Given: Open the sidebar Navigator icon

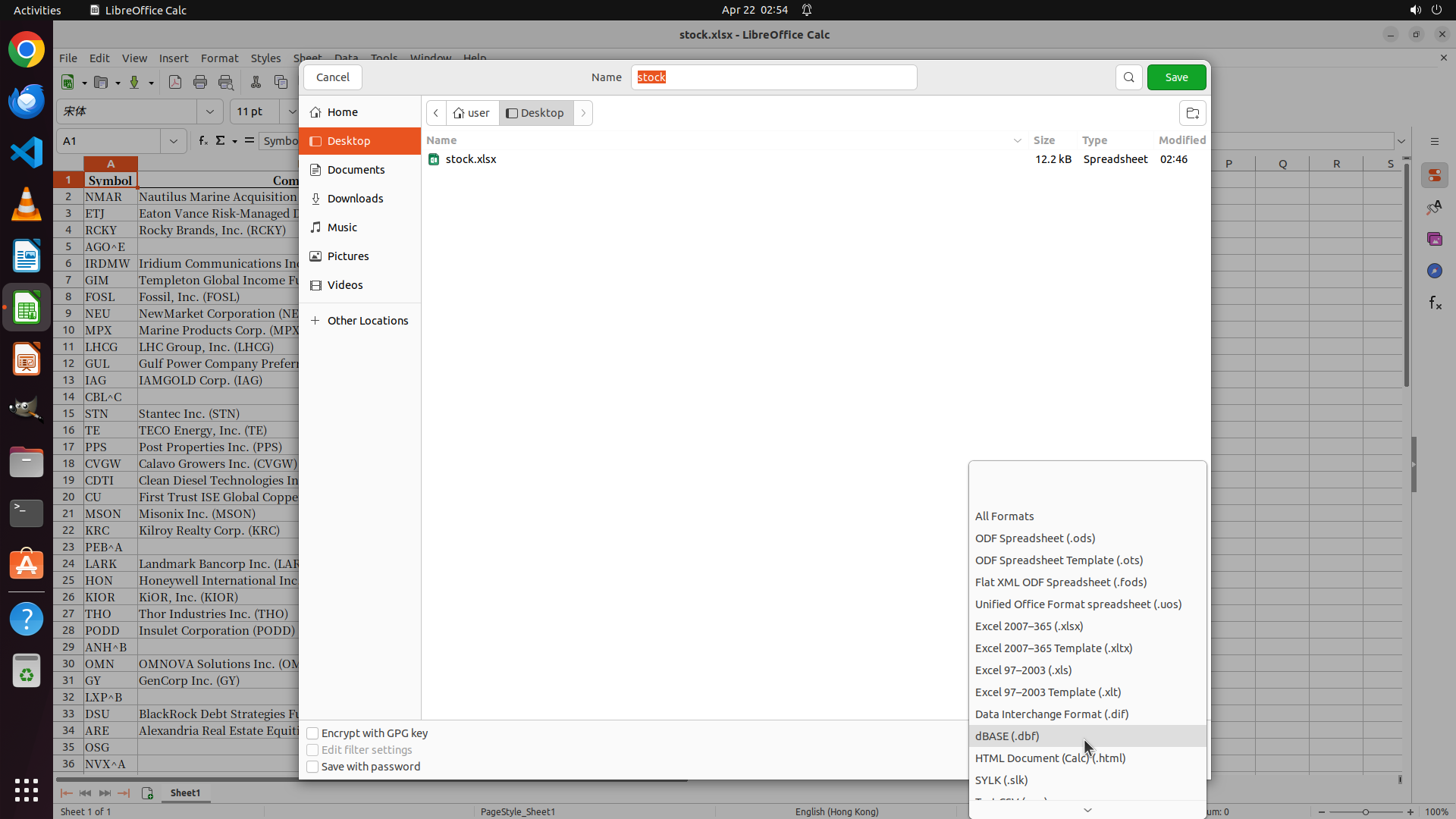Looking at the screenshot, I should [x=1435, y=271].
